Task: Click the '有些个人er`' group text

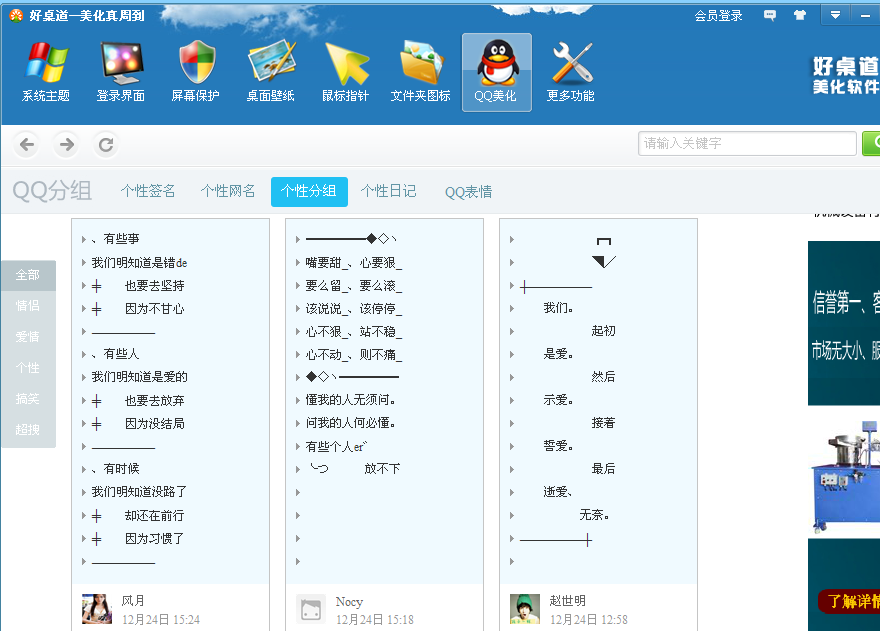Action: pos(336,446)
